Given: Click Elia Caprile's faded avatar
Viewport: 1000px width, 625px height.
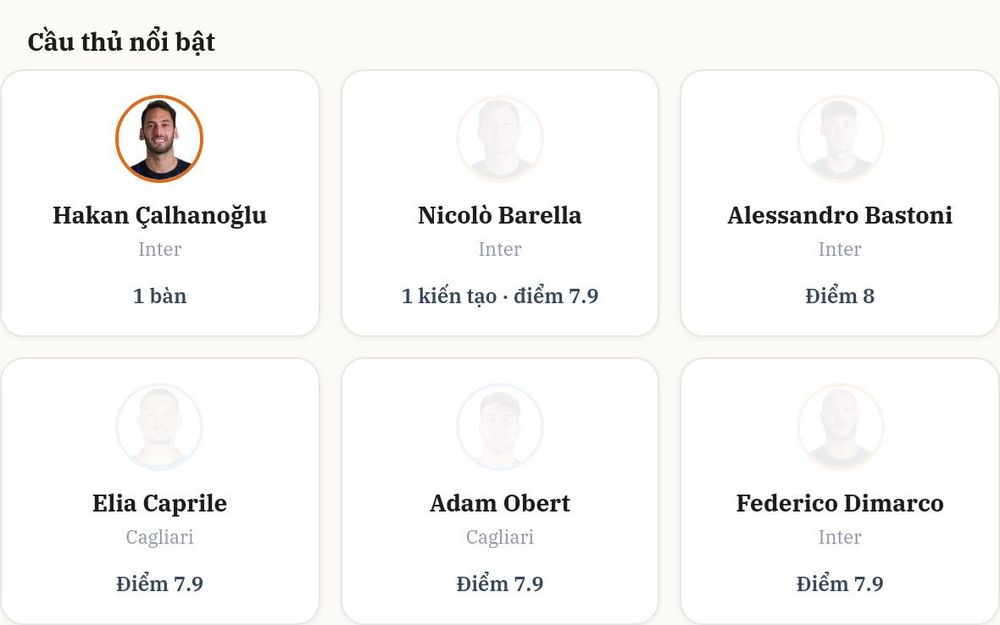Looking at the screenshot, I should pyautogui.click(x=159, y=427).
